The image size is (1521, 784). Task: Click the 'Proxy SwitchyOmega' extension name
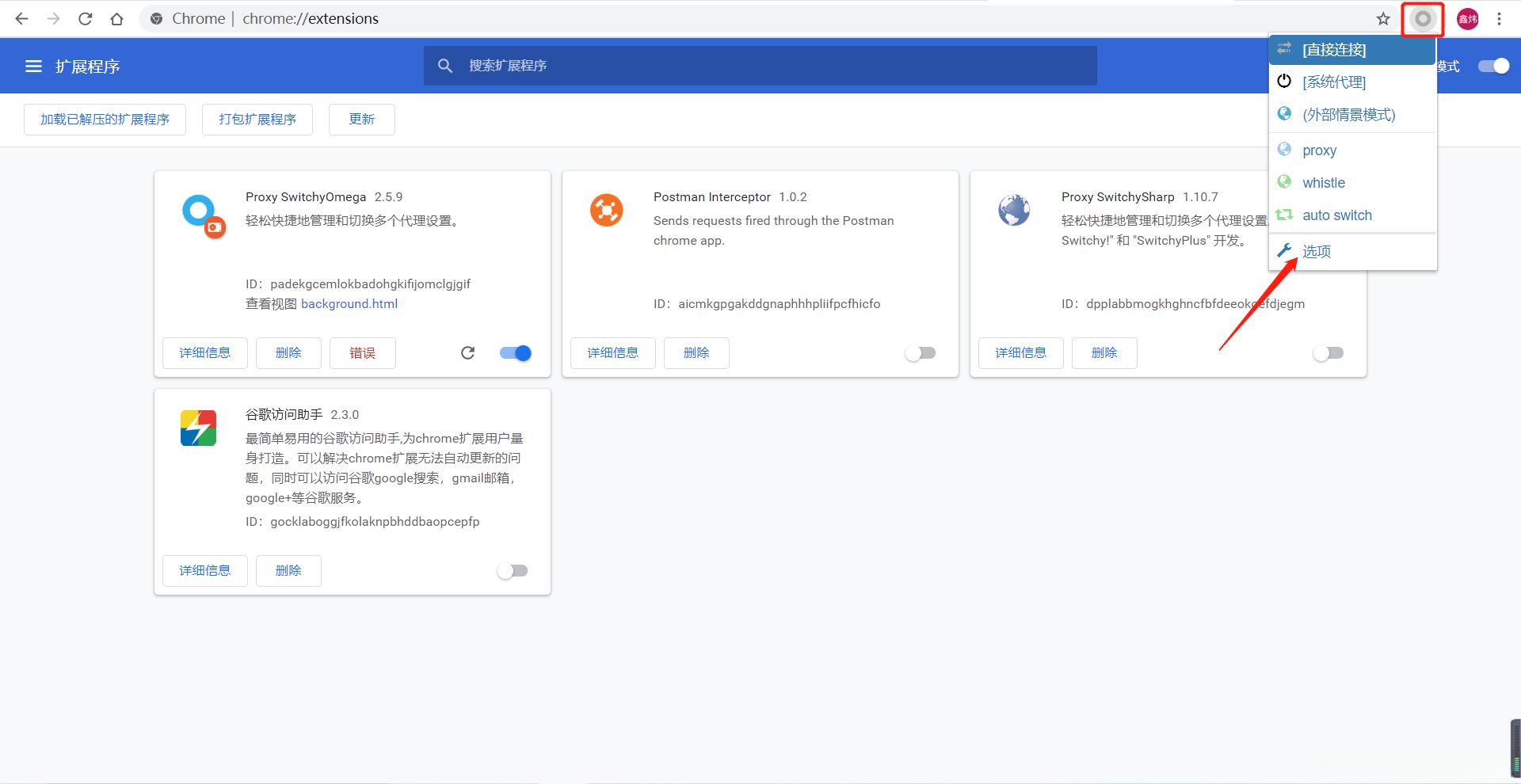[306, 197]
